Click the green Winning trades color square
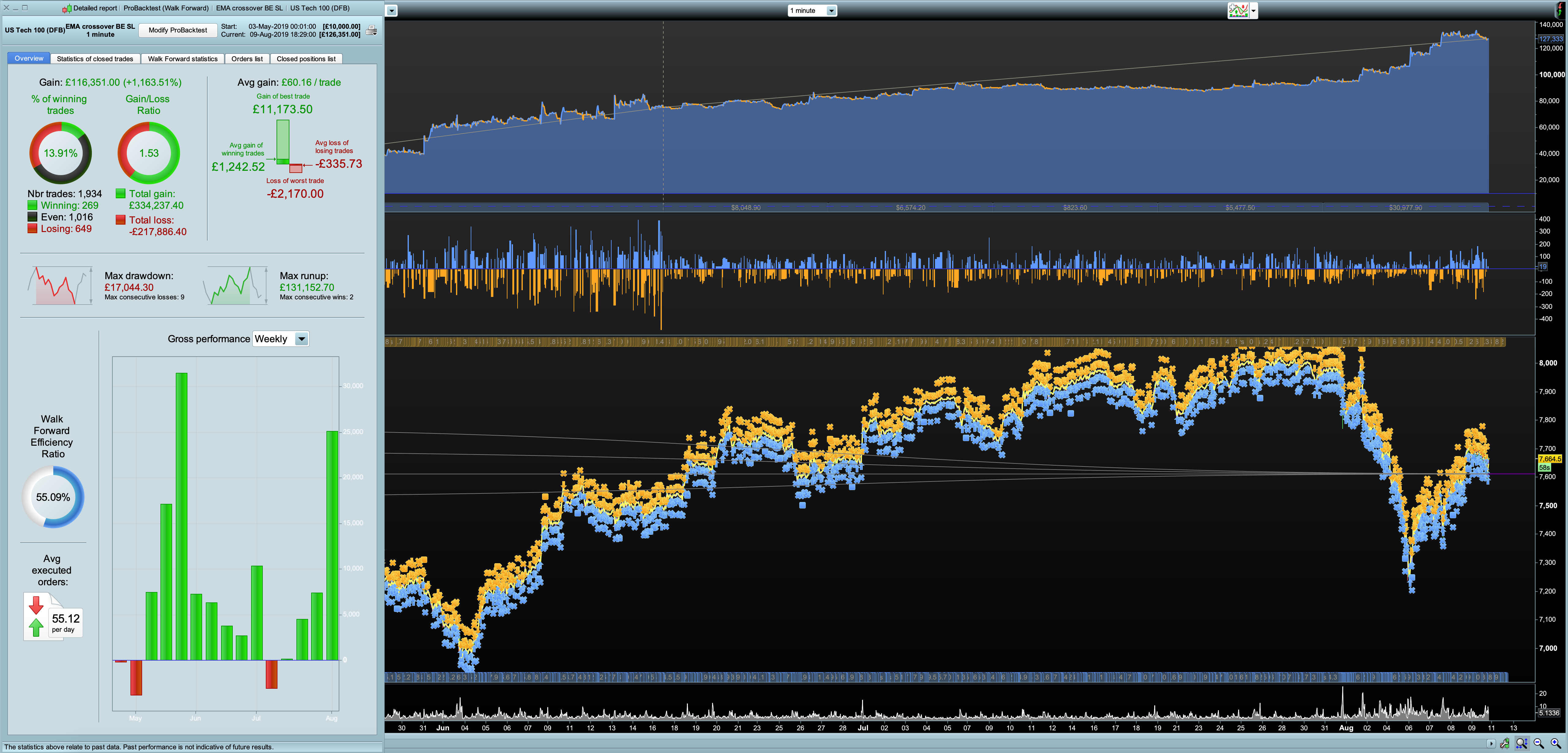The width and height of the screenshot is (1568, 753). (32, 206)
